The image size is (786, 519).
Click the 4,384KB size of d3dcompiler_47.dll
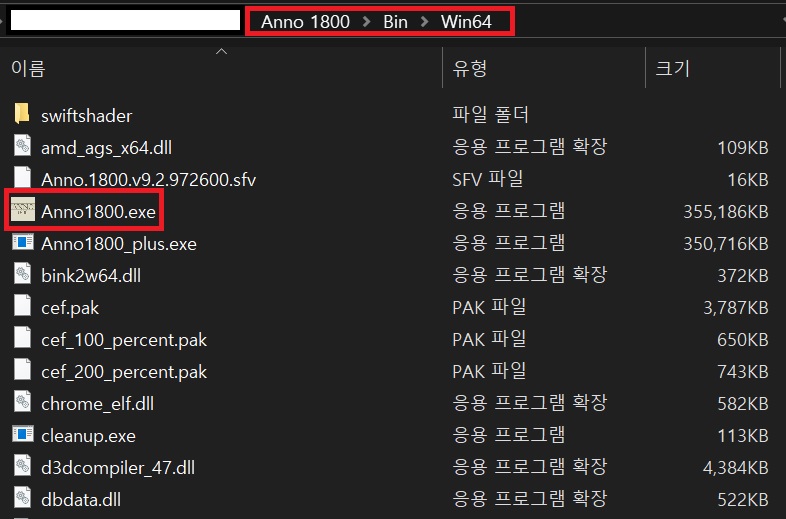736,468
